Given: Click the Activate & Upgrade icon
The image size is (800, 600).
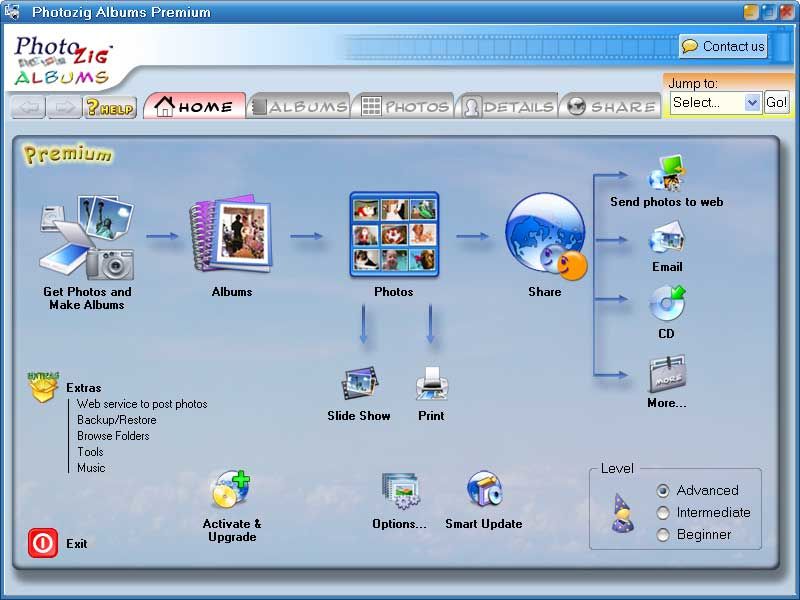Looking at the screenshot, I should click(231, 490).
